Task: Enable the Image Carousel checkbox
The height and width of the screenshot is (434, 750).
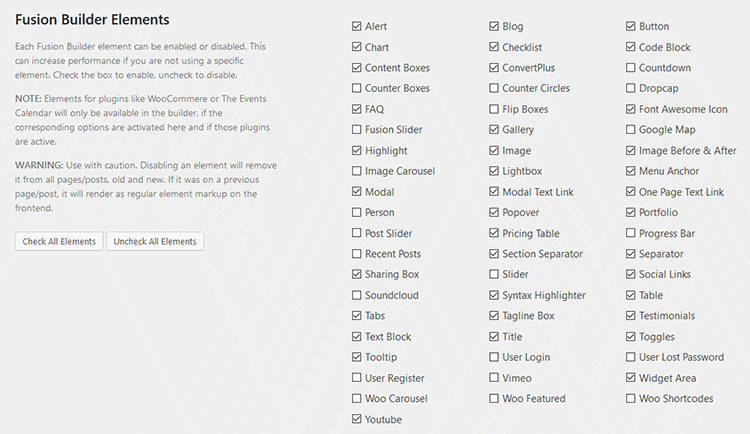Action: [x=356, y=171]
